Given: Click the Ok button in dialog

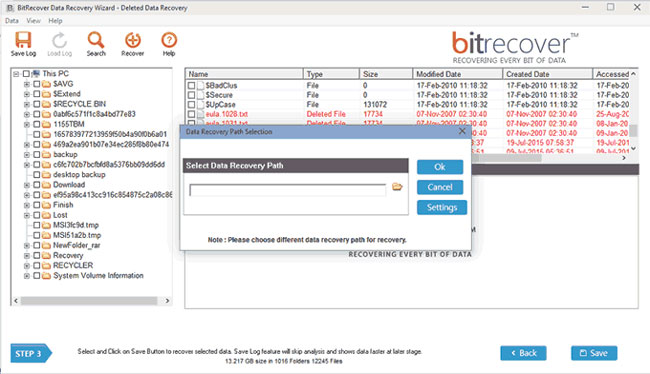Looking at the screenshot, I should (x=440, y=167).
